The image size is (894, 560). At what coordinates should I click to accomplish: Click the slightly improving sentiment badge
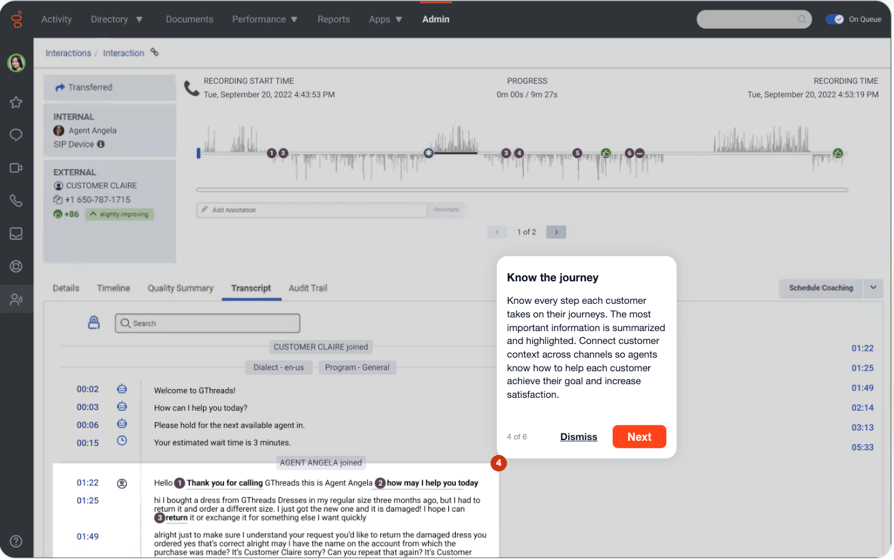120,214
